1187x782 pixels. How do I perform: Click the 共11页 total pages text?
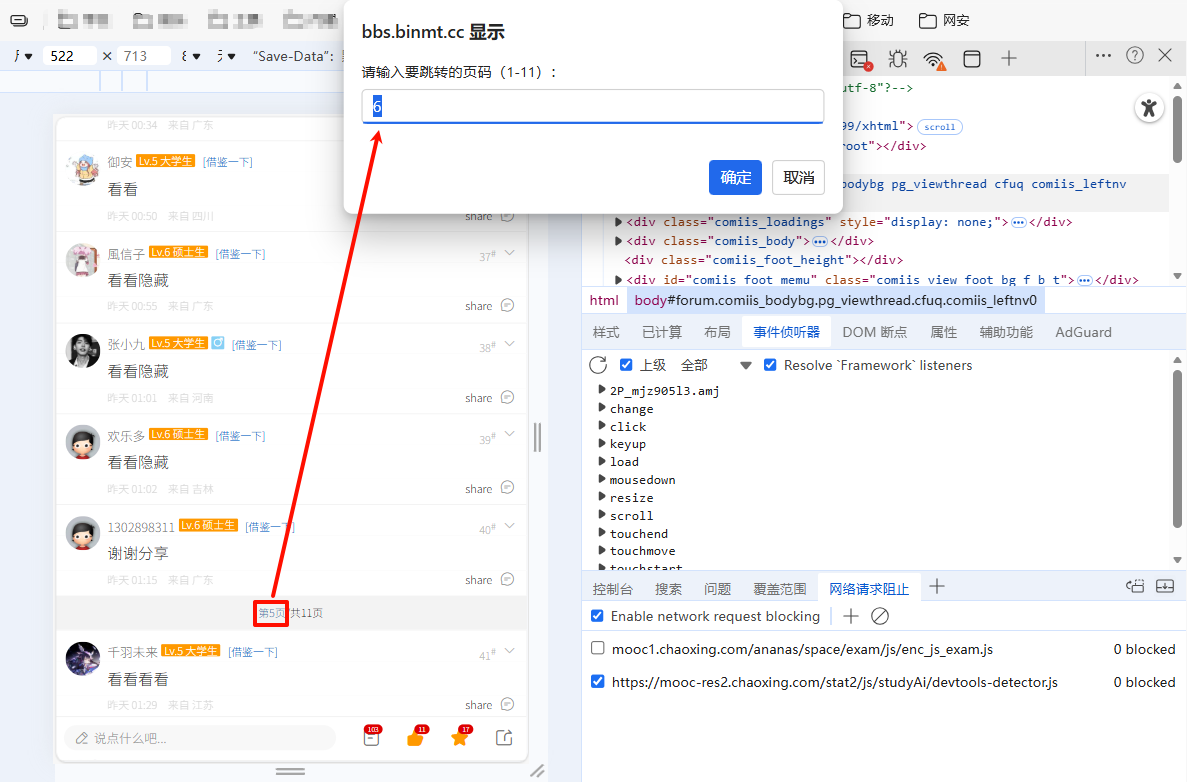coord(307,612)
